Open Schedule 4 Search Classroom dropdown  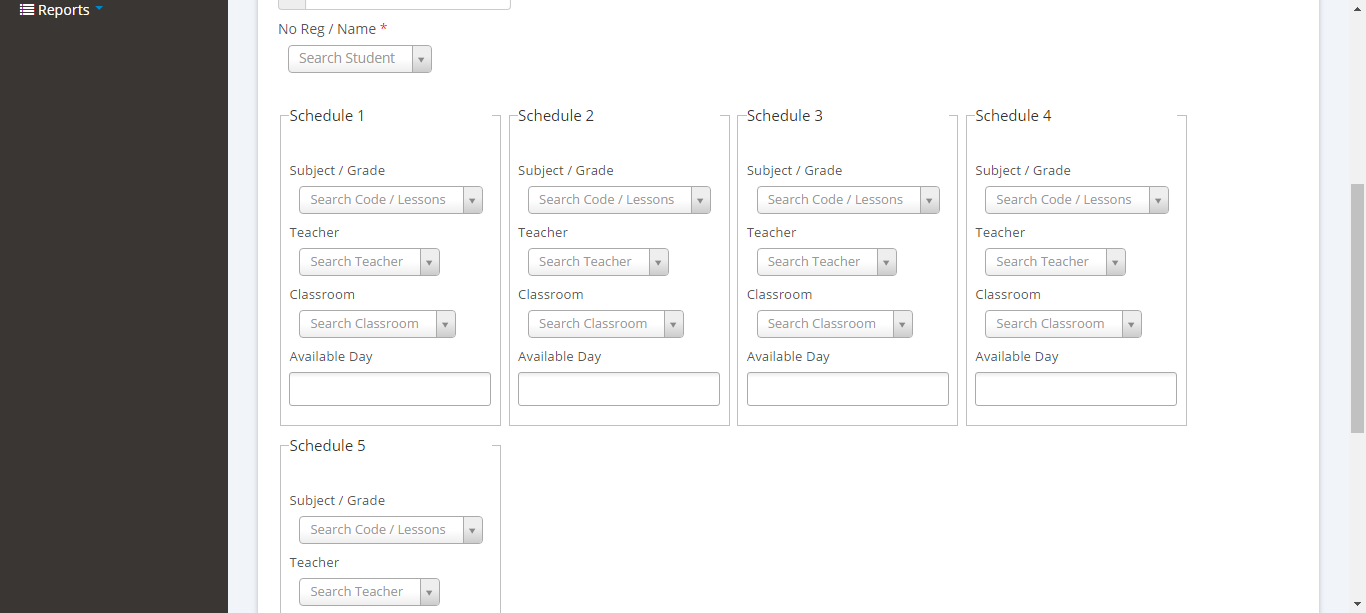(1062, 324)
